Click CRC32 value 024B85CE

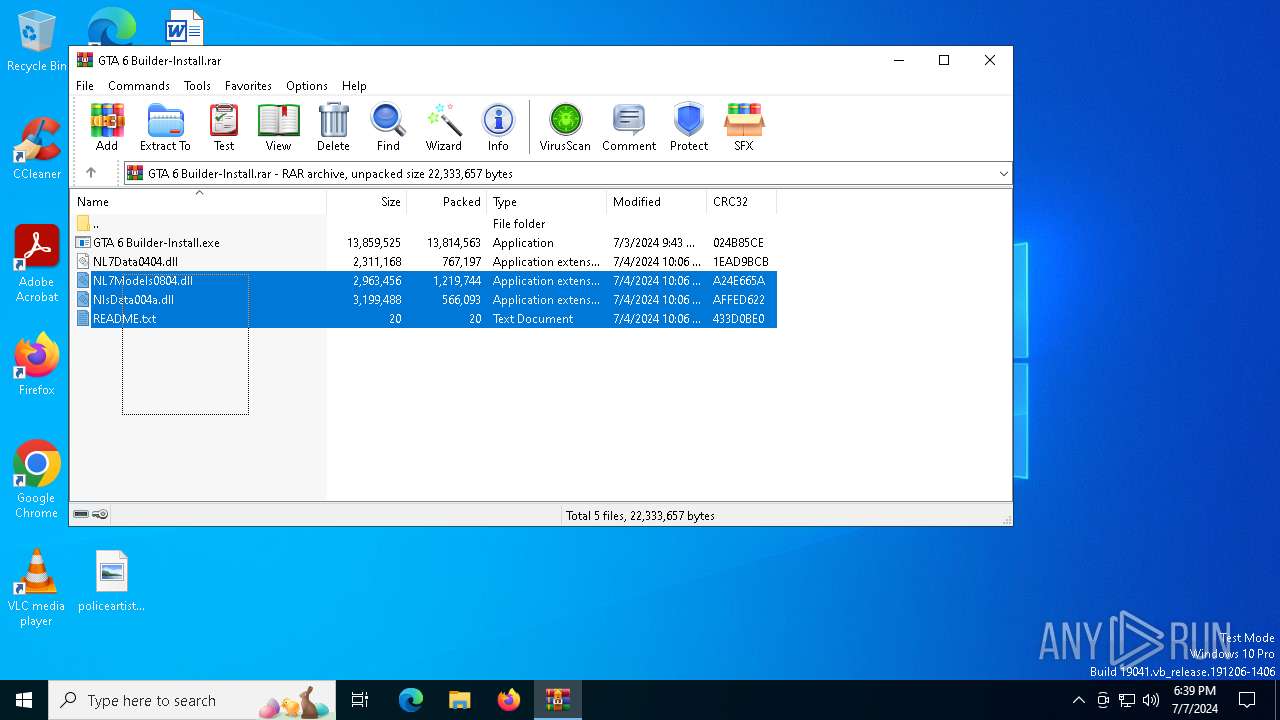point(738,243)
